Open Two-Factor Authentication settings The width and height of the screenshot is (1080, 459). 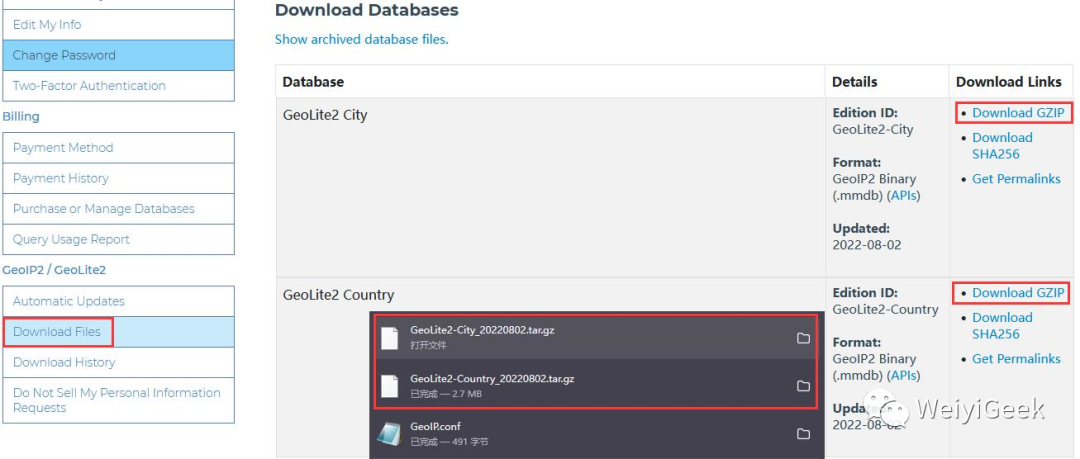coord(118,85)
